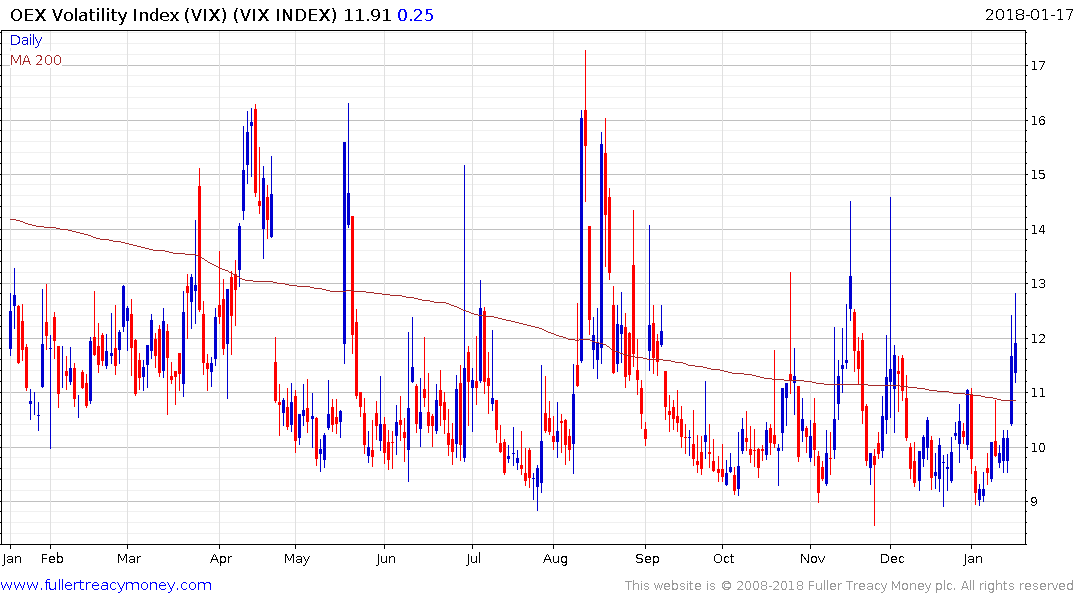Select the last price value 11.91
The image size is (1075, 600).
[x=367, y=15]
